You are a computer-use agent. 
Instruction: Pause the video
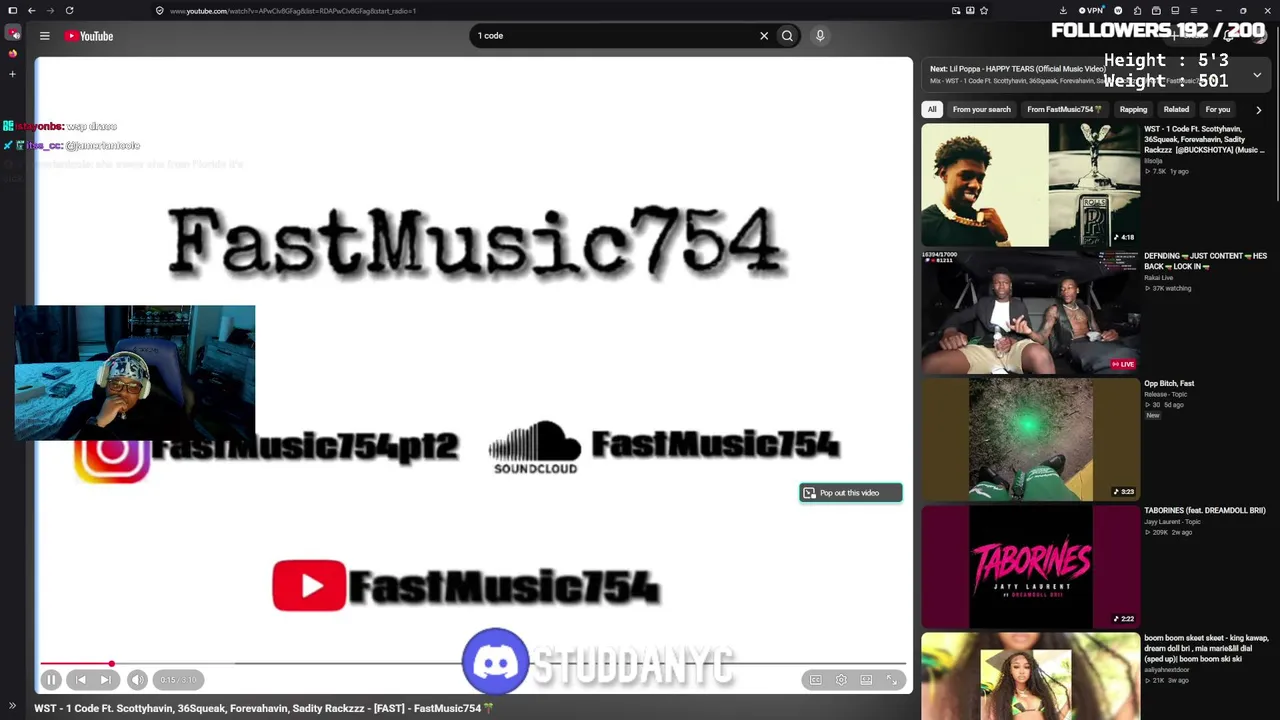[51, 680]
